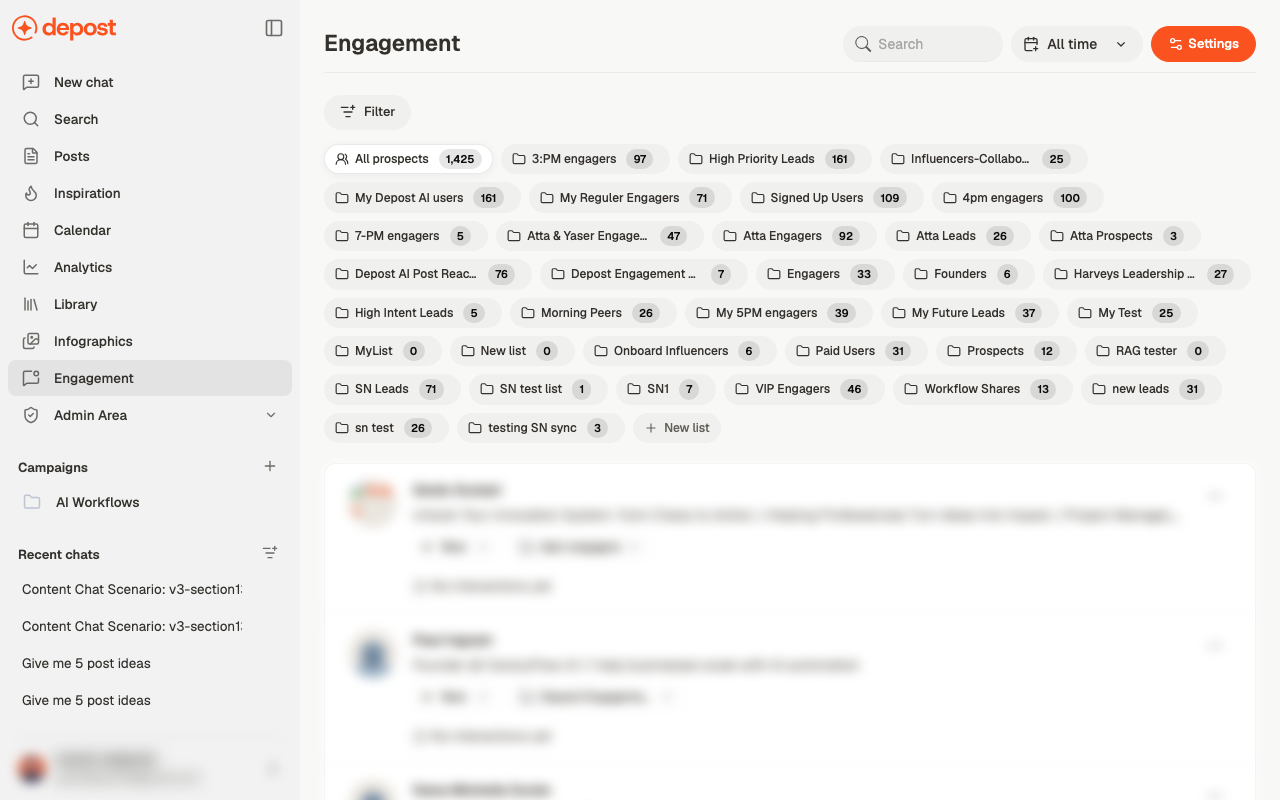
Task: Click the Calendar icon in sidebar
Action: pos(31,230)
